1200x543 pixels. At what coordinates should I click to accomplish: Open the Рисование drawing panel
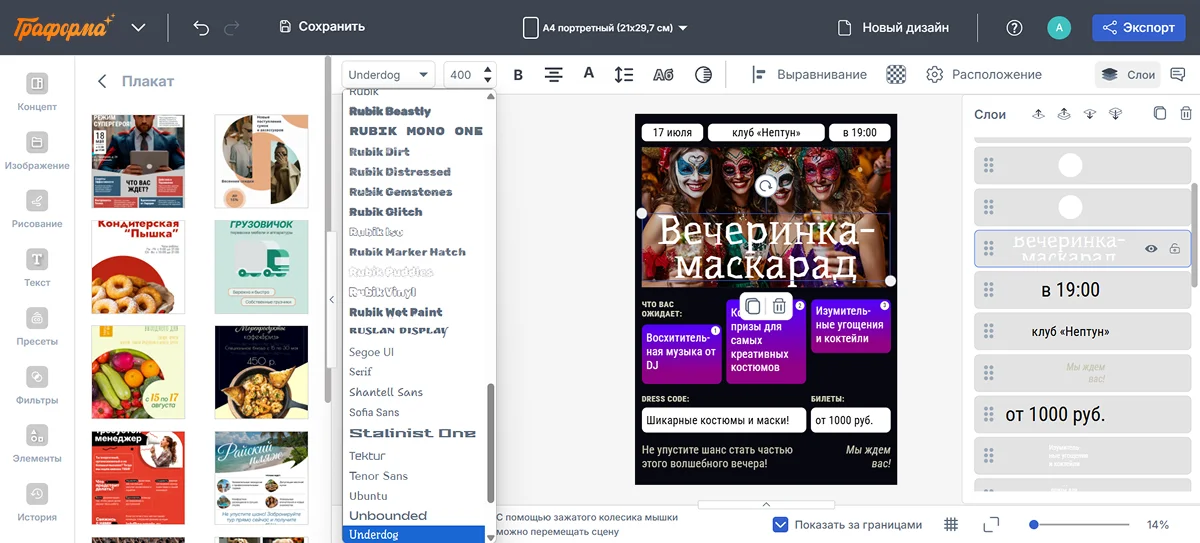point(37,208)
